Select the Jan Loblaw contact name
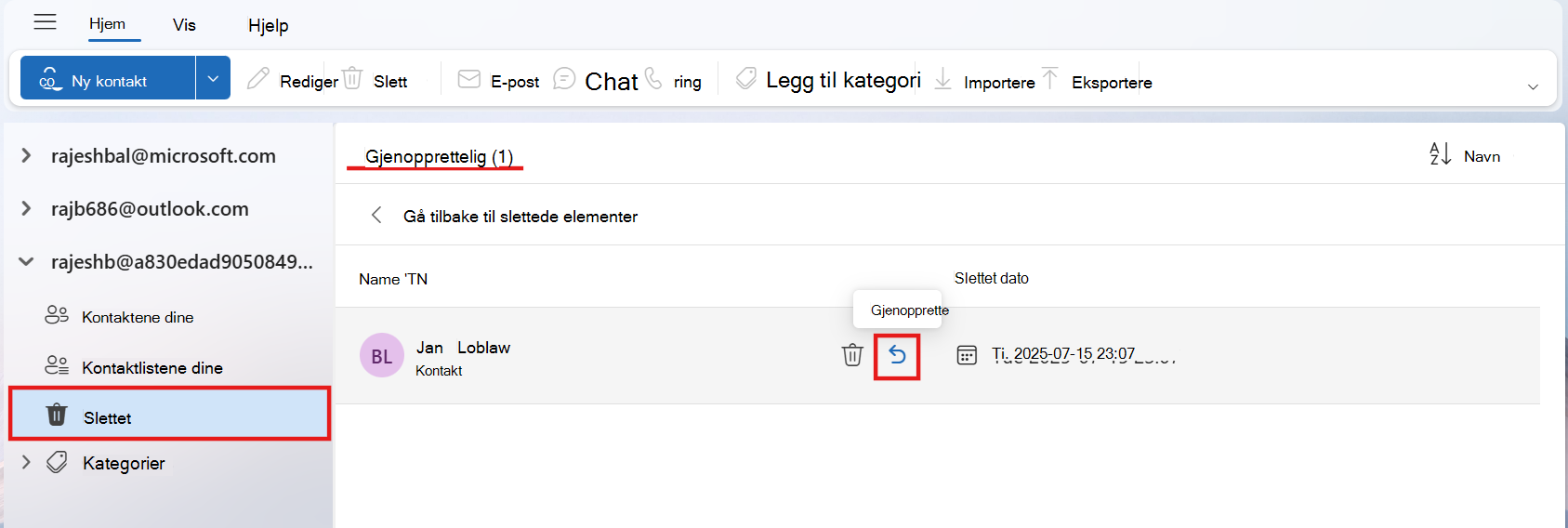 pos(463,347)
